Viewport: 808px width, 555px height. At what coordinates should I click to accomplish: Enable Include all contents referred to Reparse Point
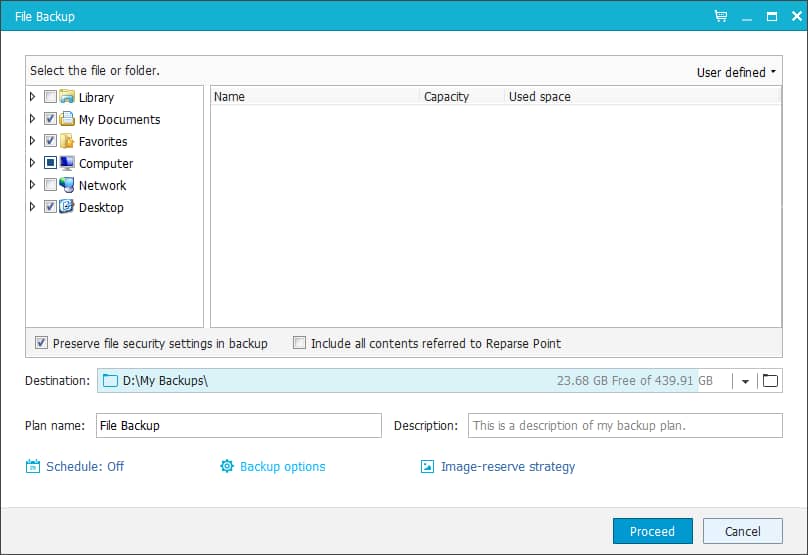click(x=299, y=343)
